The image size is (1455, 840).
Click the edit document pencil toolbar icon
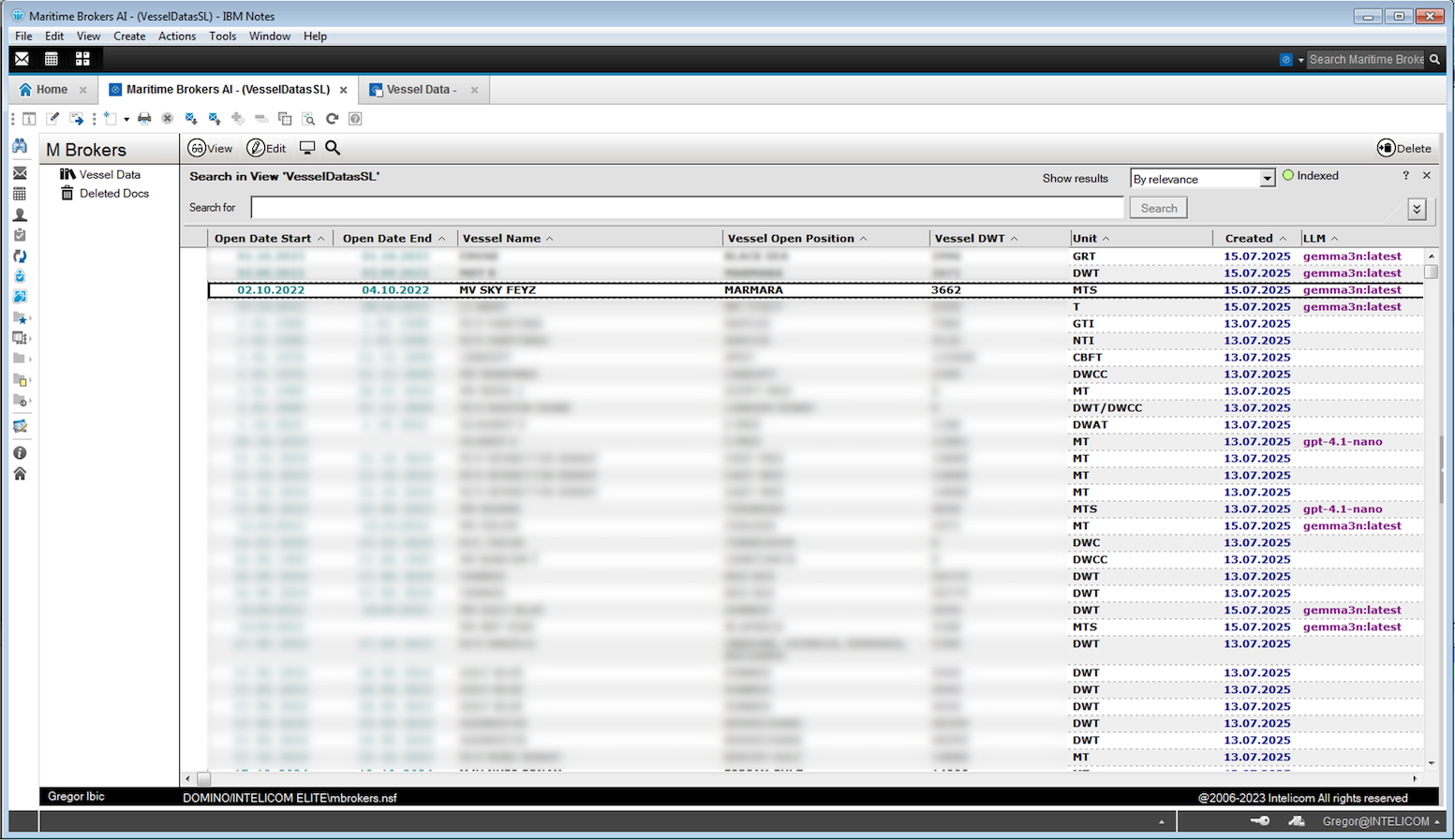[52, 119]
